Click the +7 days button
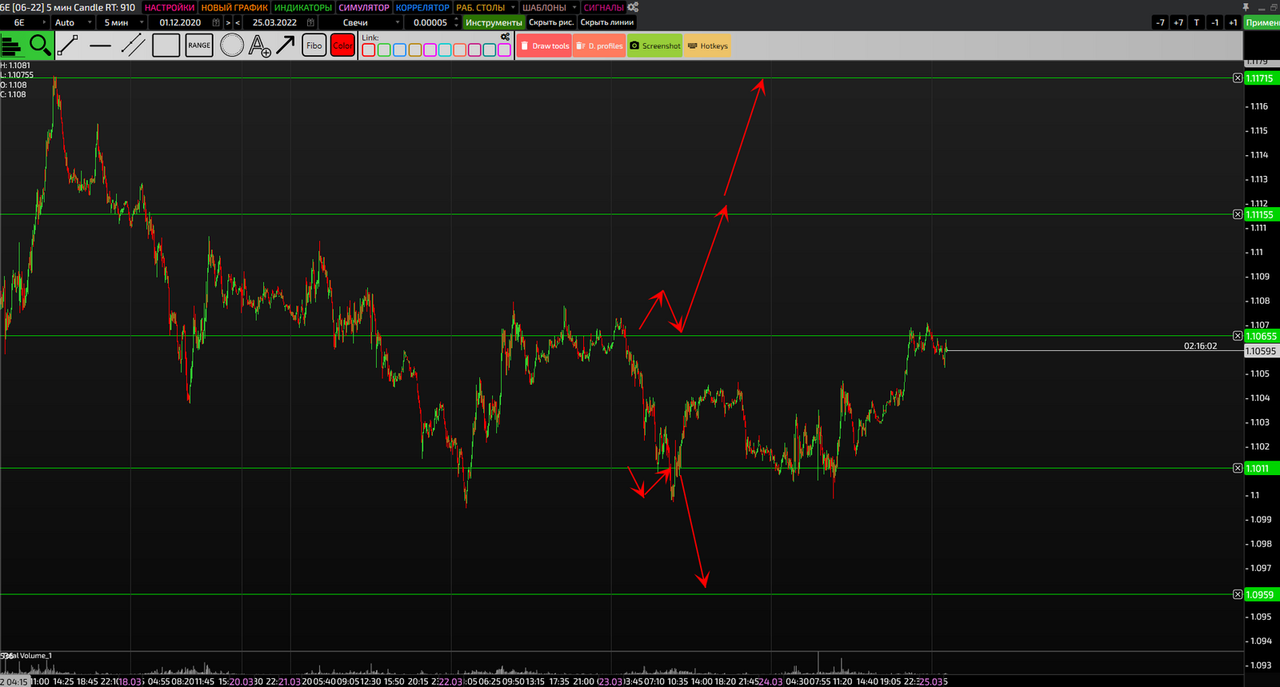This screenshot has height=687, width=1280. point(1178,22)
